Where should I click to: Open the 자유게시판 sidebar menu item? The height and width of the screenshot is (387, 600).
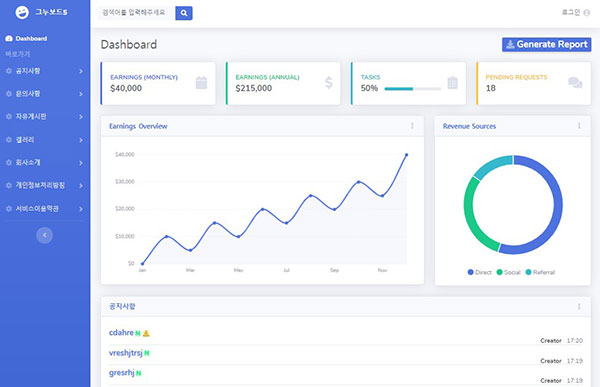[x=44, y=116]
